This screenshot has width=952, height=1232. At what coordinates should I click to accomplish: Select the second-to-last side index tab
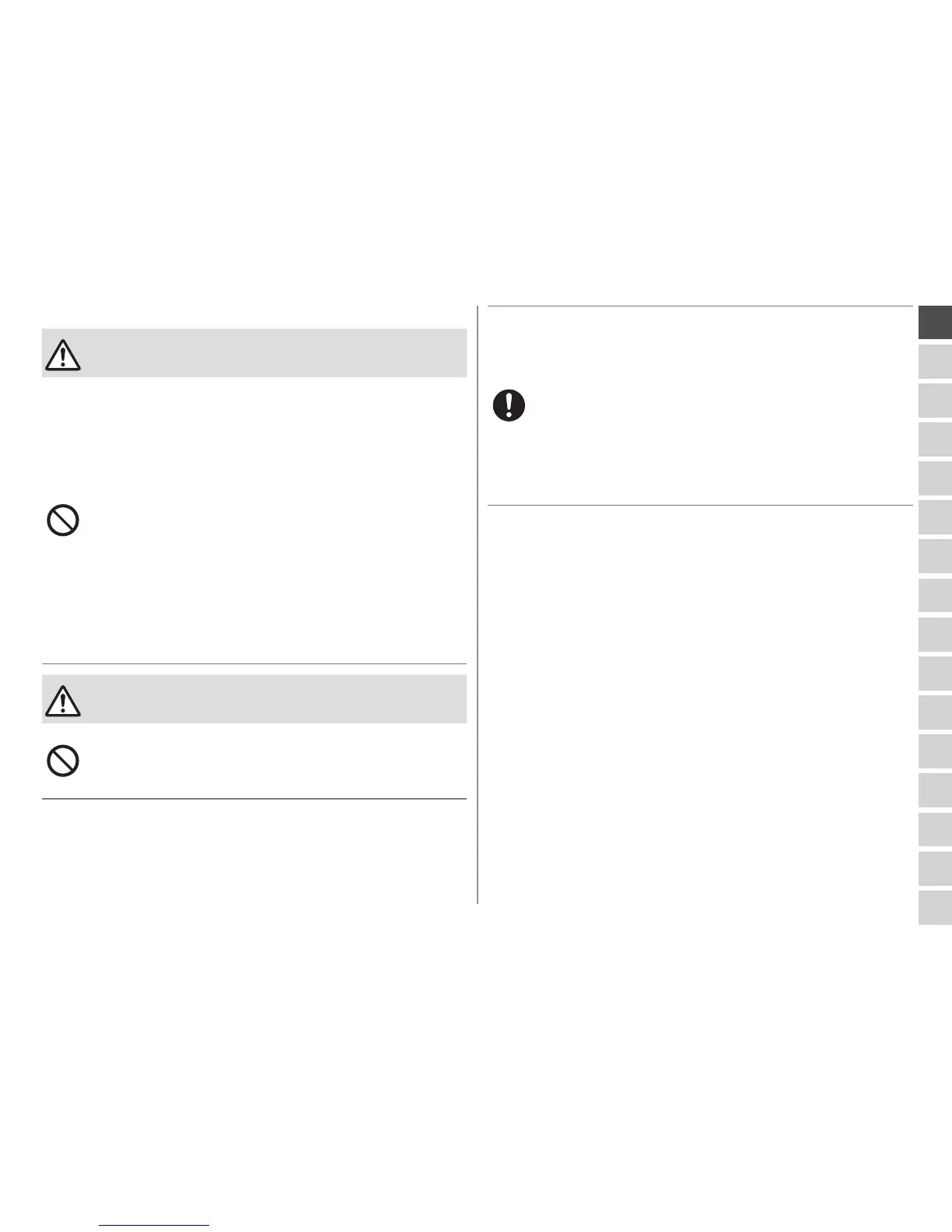pyautogui.click(x=935, y=869)
